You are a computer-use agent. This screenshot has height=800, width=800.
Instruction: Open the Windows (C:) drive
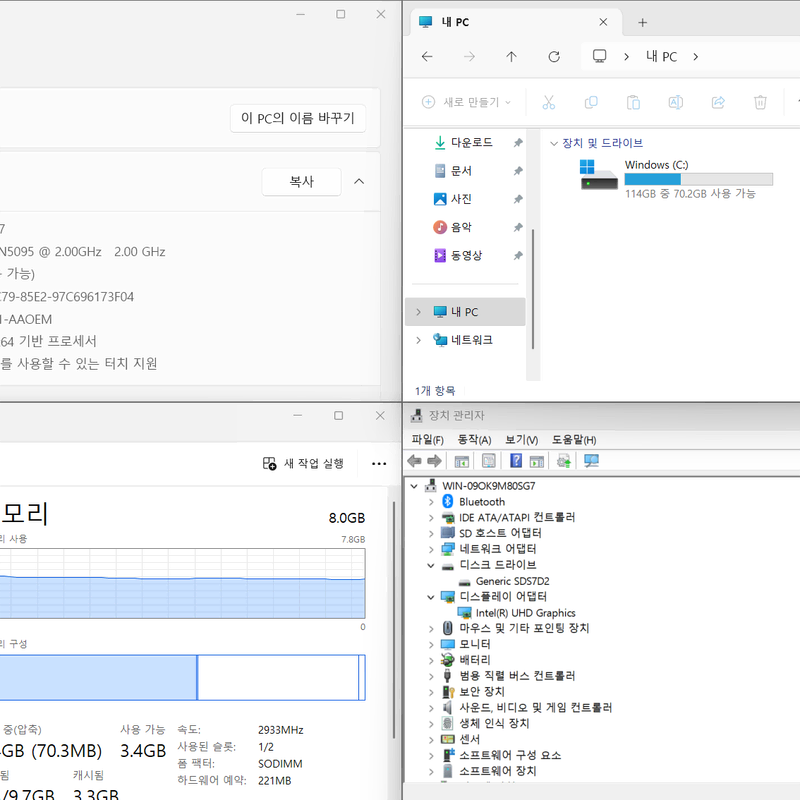(x=677, y=180)
